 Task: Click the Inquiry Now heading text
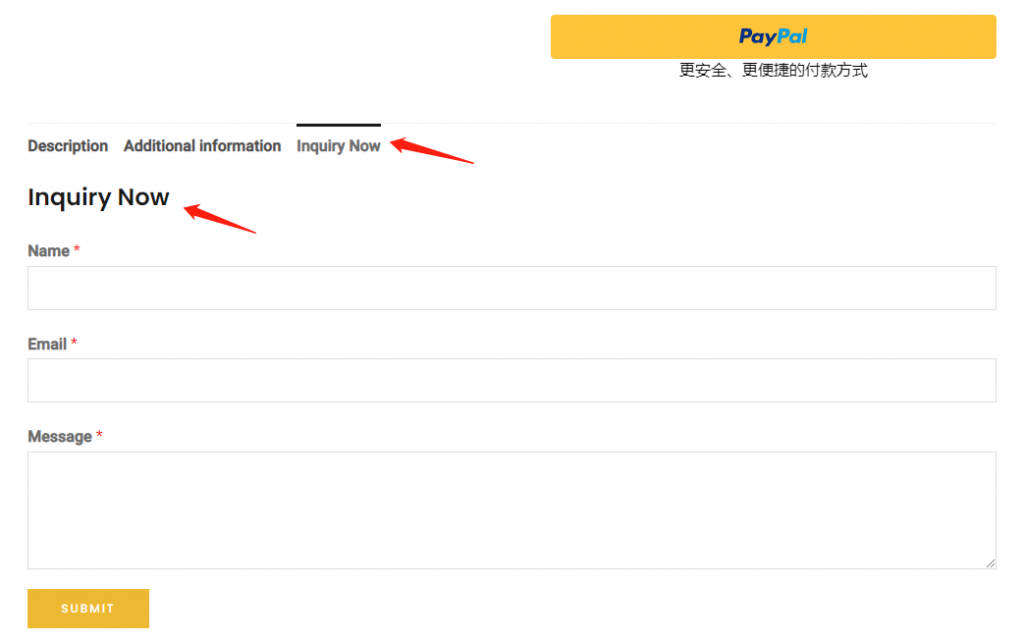[99, 197]
